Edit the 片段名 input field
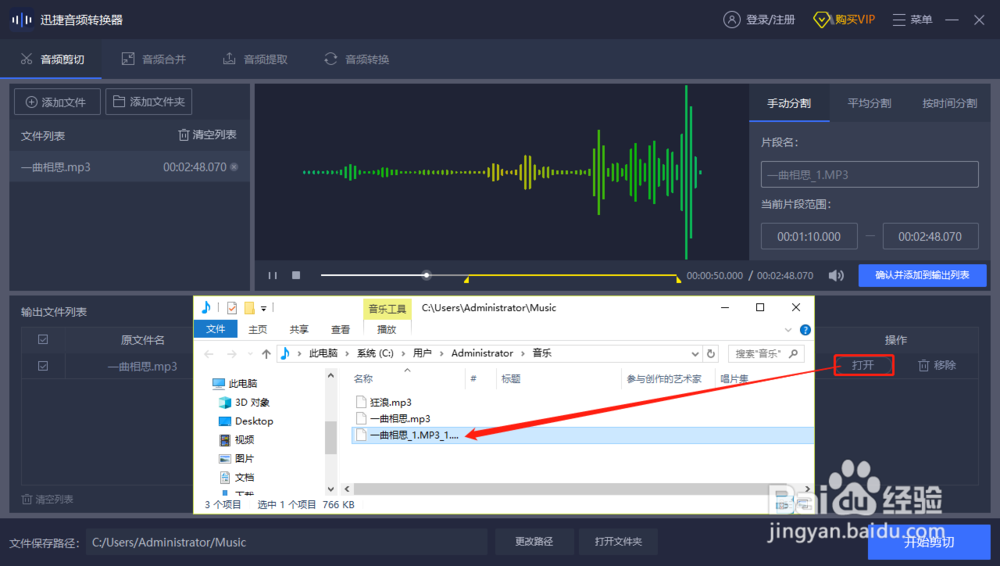This screenshot has height=566, width=1000. tap(869, 174)
